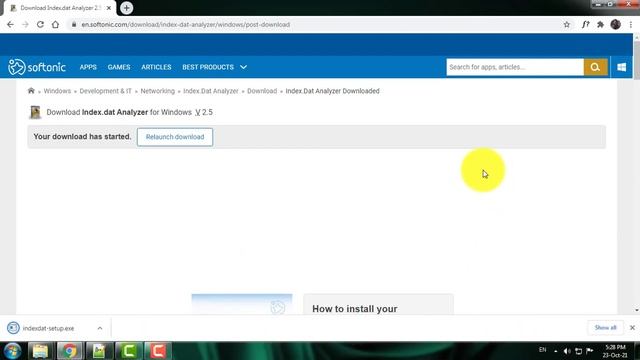Open the green C taskbar app
This screenshot has width=640, height=360.
[x=128, y=351]
